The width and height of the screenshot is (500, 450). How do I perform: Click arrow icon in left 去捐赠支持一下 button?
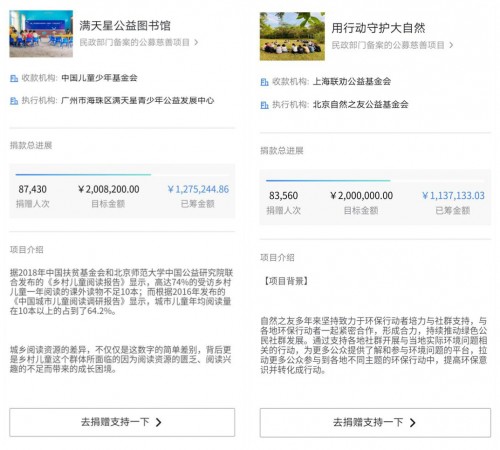tap(159, 422)
